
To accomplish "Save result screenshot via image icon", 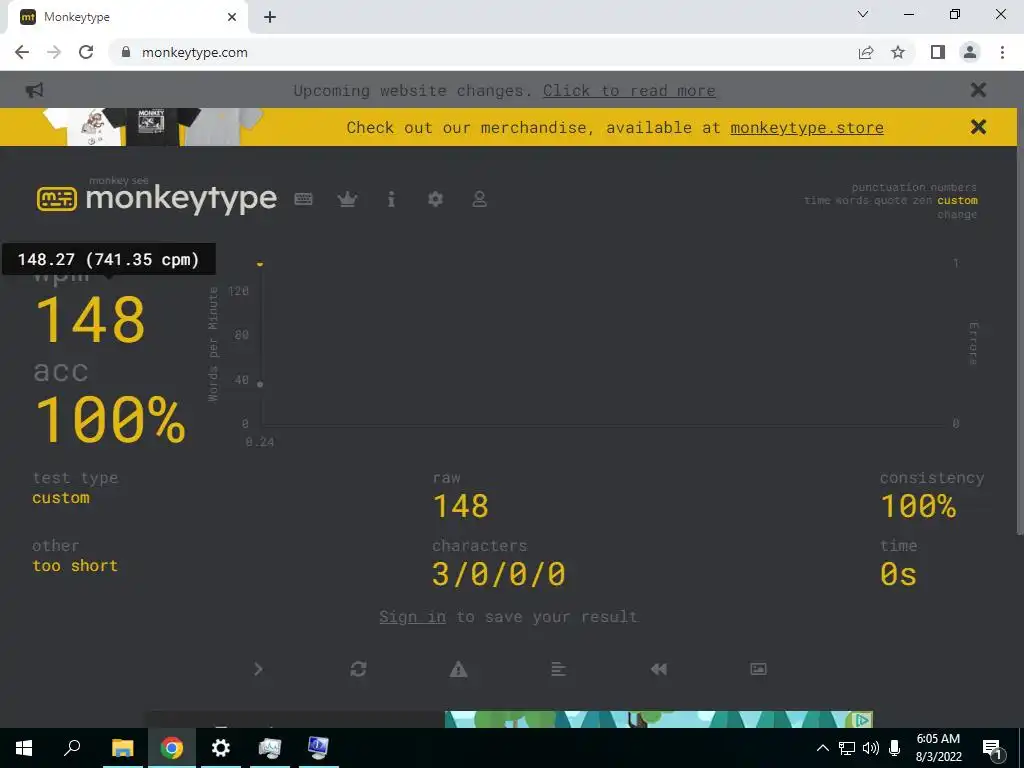I will coord(758,669).
